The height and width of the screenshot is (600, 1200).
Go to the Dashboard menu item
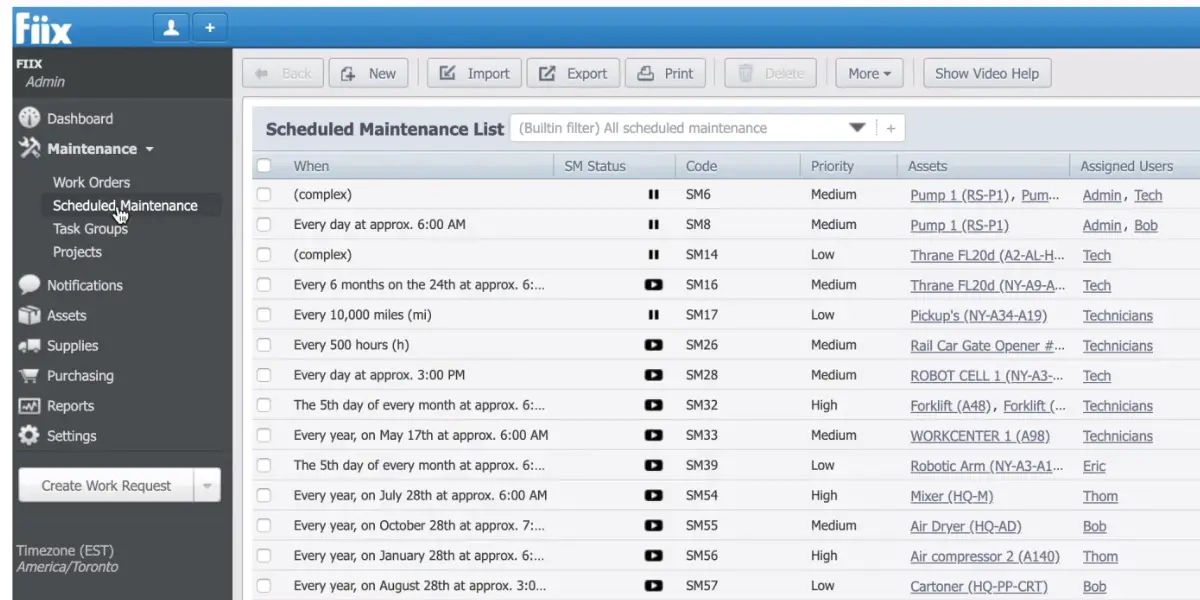(80, 118)
